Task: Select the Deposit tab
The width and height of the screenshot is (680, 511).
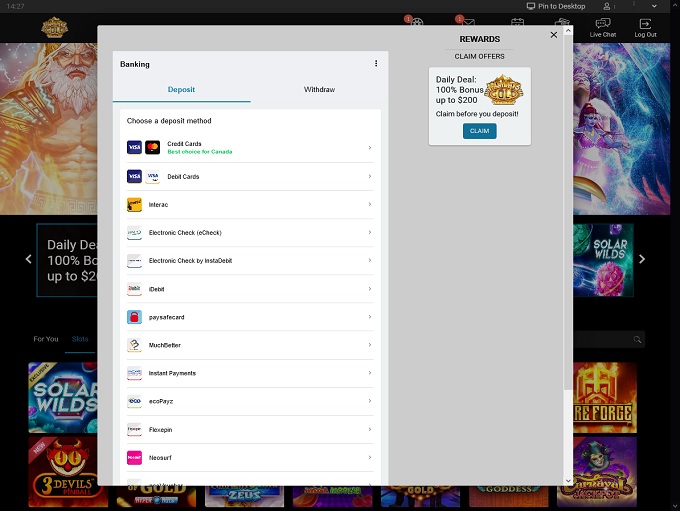Action: click(x=181, y=90)
